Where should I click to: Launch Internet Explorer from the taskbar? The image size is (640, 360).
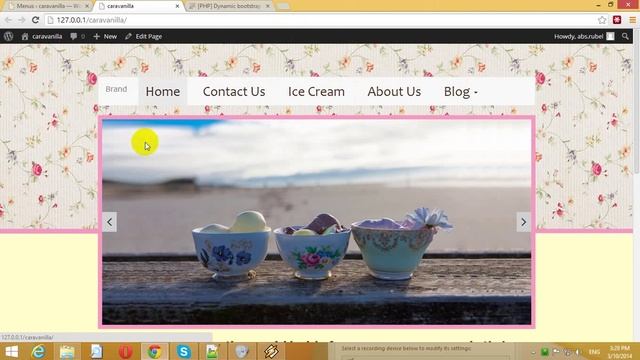(39, 351)
